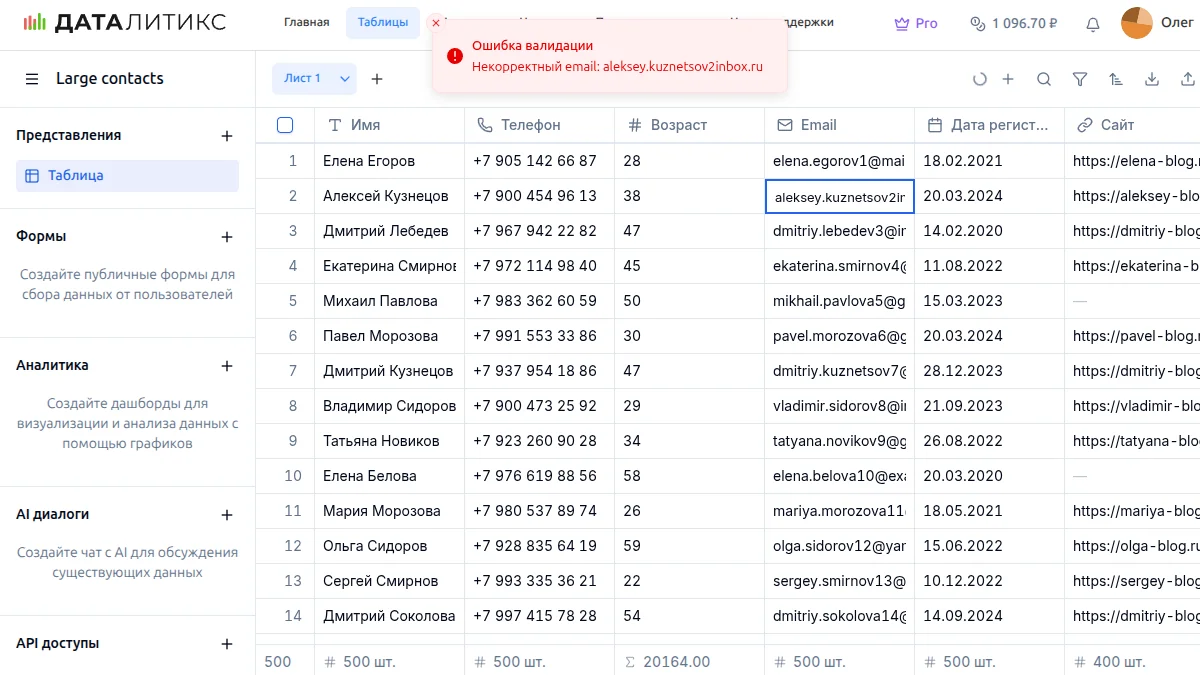Viewport: 1200px width, 675px height.
Task: Click the upload/export icon in toolbar
Action: click(1187, 79)
